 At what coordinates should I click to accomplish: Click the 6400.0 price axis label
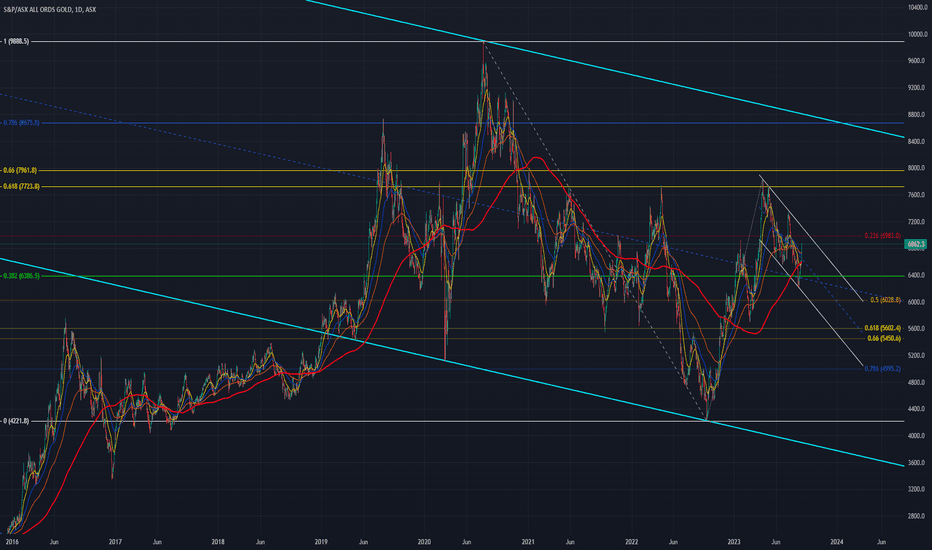tap(916, 275)
